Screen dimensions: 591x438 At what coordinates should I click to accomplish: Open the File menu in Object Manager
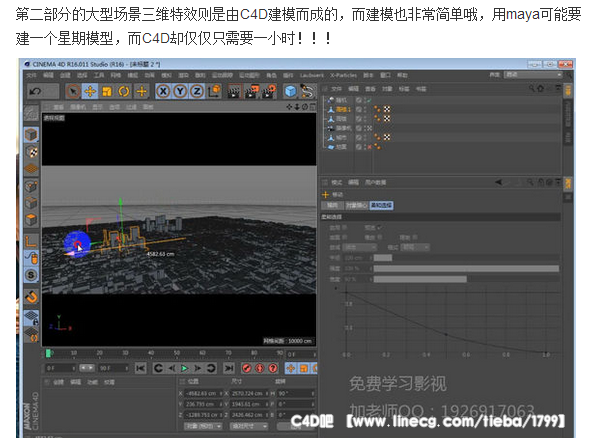coord(337,89)
